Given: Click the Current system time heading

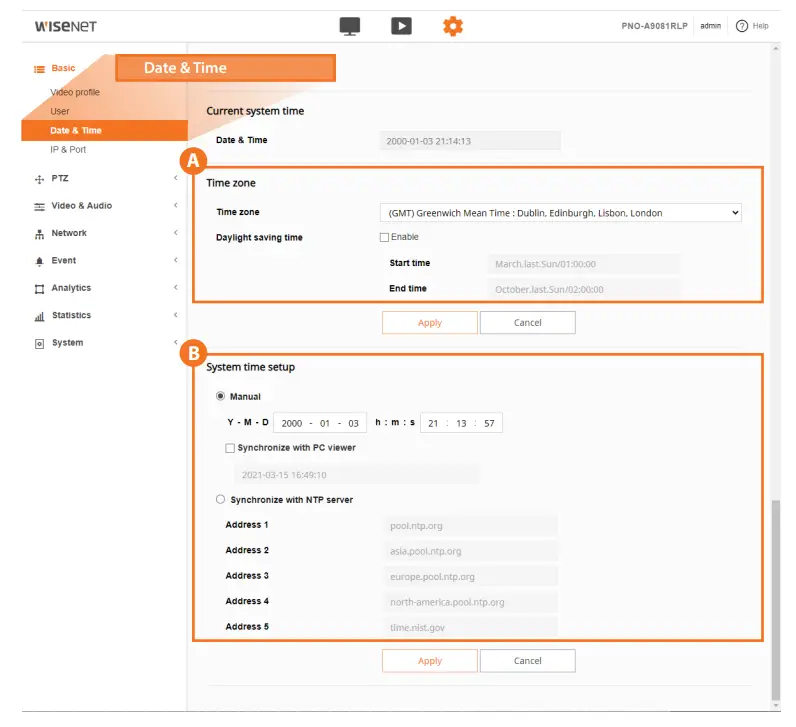Looking at the screenshot, I should [255, 111].
